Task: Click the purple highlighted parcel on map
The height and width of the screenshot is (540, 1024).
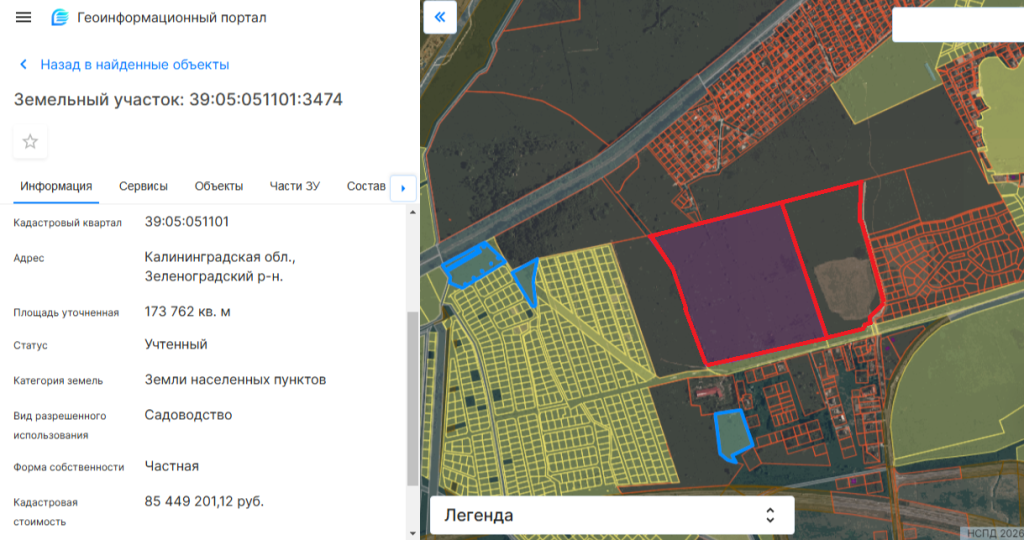Action: point(741,283)
